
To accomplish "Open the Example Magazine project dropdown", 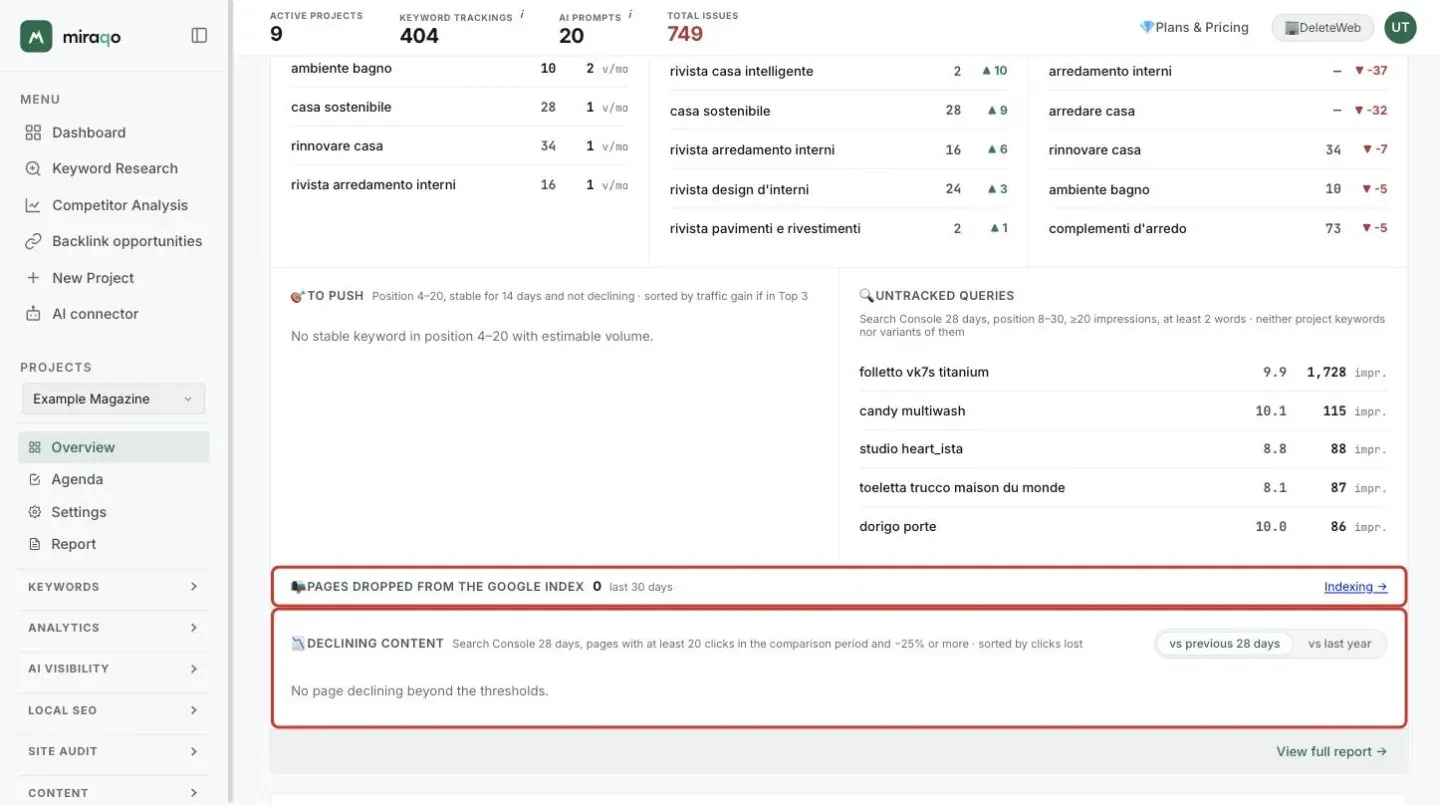I will pyautogui.click(x=113, y=399).
